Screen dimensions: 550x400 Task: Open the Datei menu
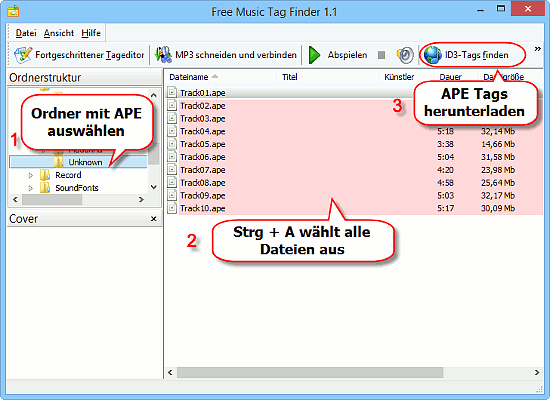click(26, 33)
